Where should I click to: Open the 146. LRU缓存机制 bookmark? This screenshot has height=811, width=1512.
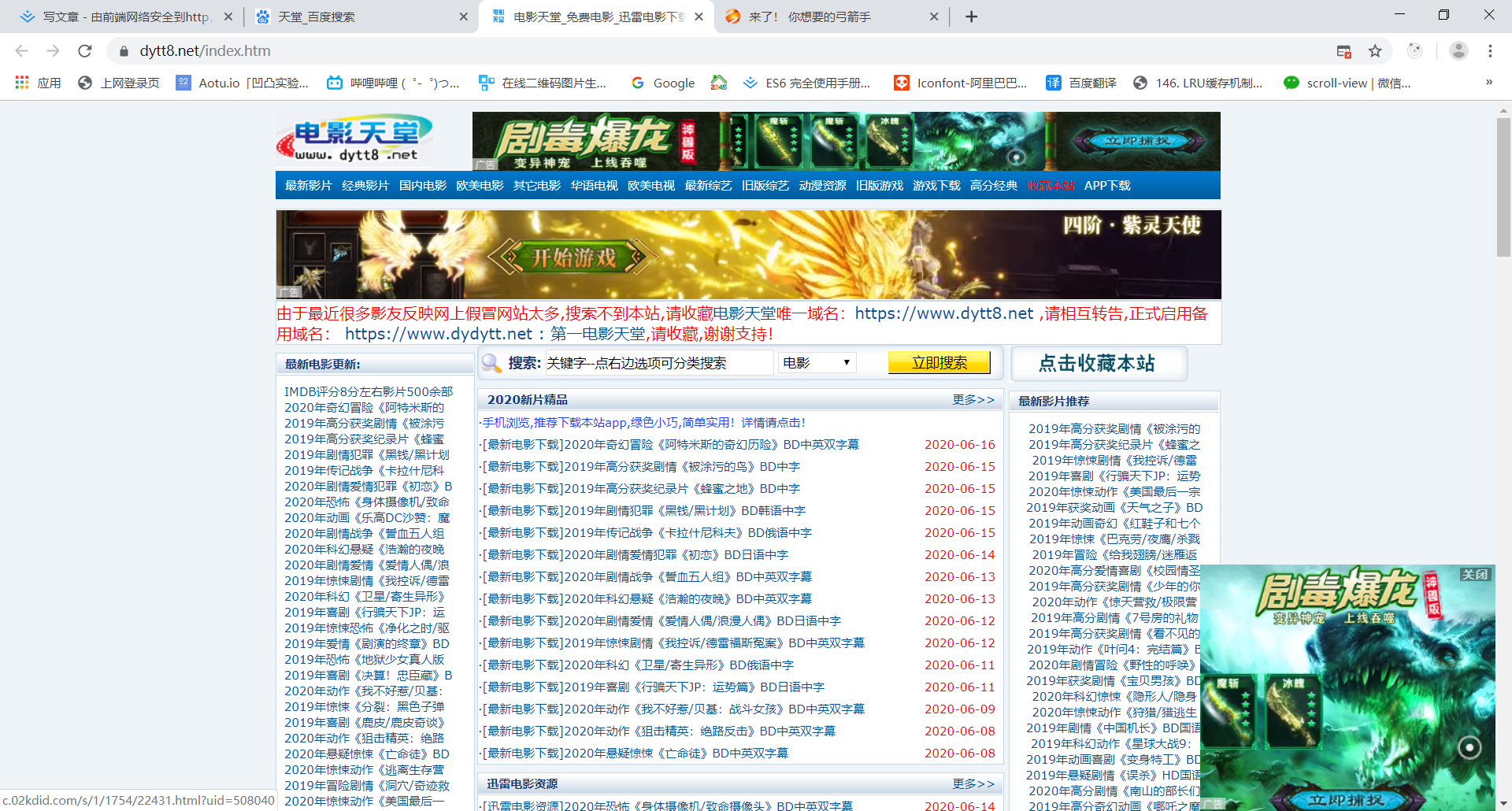1198,83
